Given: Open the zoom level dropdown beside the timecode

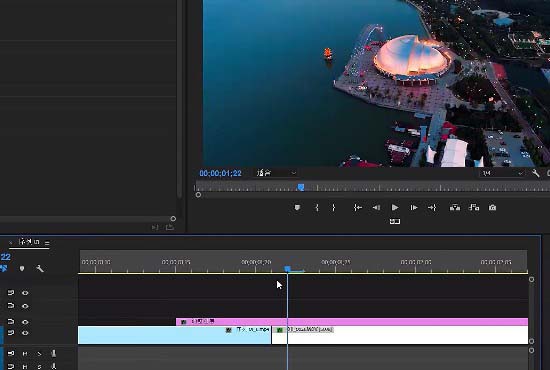Looking at the screenshot, I should 276,173.
